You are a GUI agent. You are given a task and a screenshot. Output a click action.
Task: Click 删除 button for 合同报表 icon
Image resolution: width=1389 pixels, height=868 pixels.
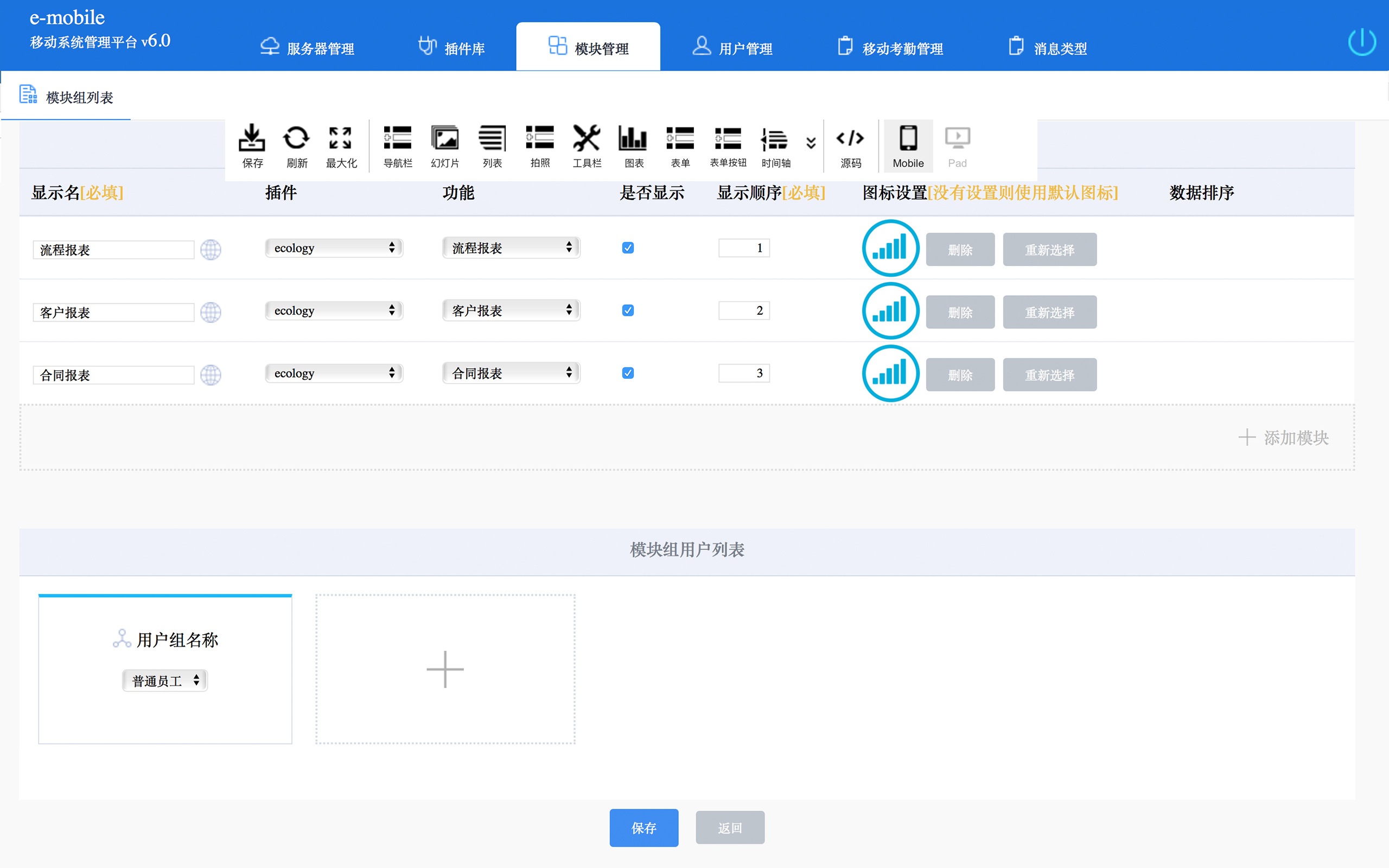click(960, 375)
